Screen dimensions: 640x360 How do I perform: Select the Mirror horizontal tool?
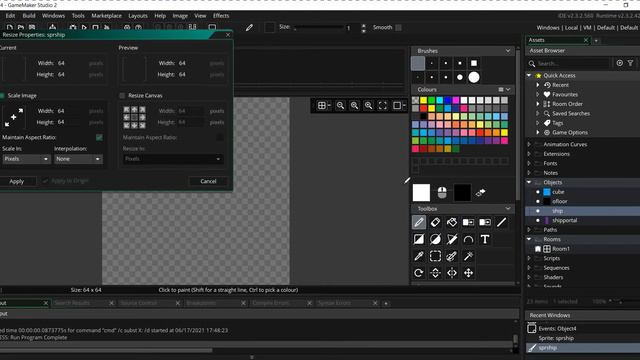(452, 273)
